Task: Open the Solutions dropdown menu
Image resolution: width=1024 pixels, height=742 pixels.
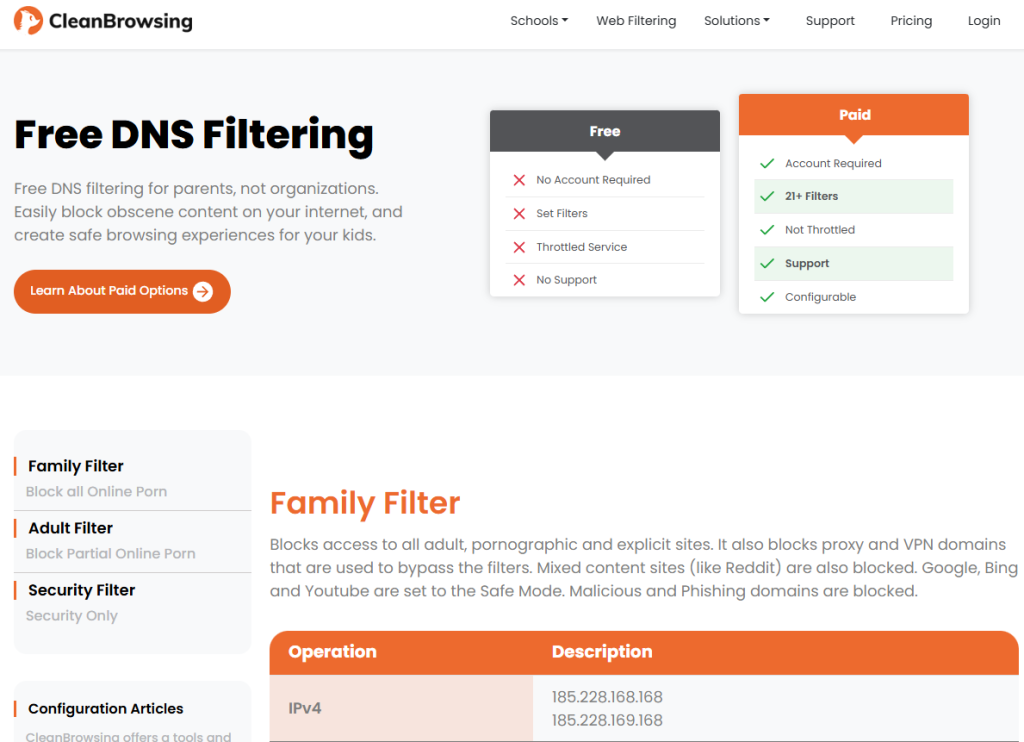Action: pyautogui.click(x=737, y=20)
